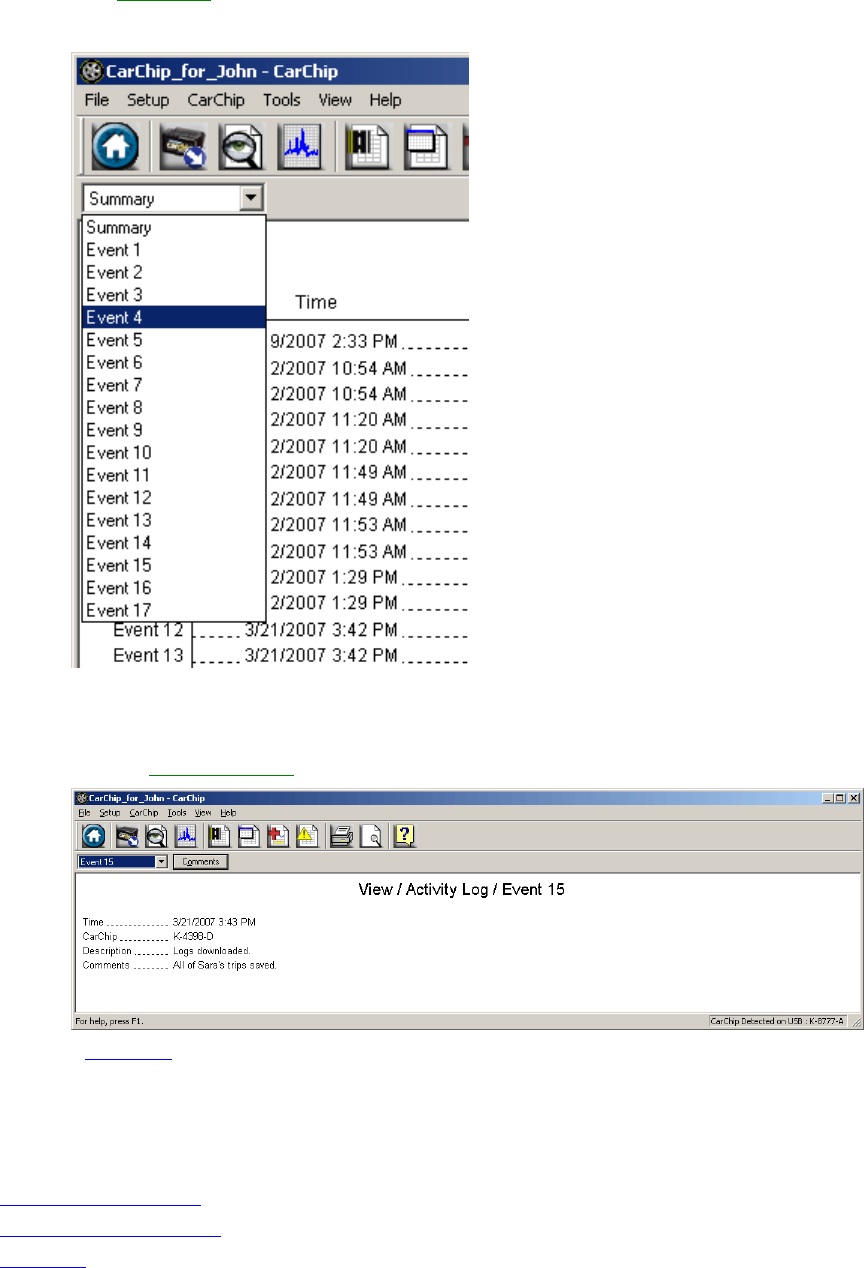Open CarChip menu in Event 15 window
The height and width of the screenshot is (1268, 864).
pos(144,813)
